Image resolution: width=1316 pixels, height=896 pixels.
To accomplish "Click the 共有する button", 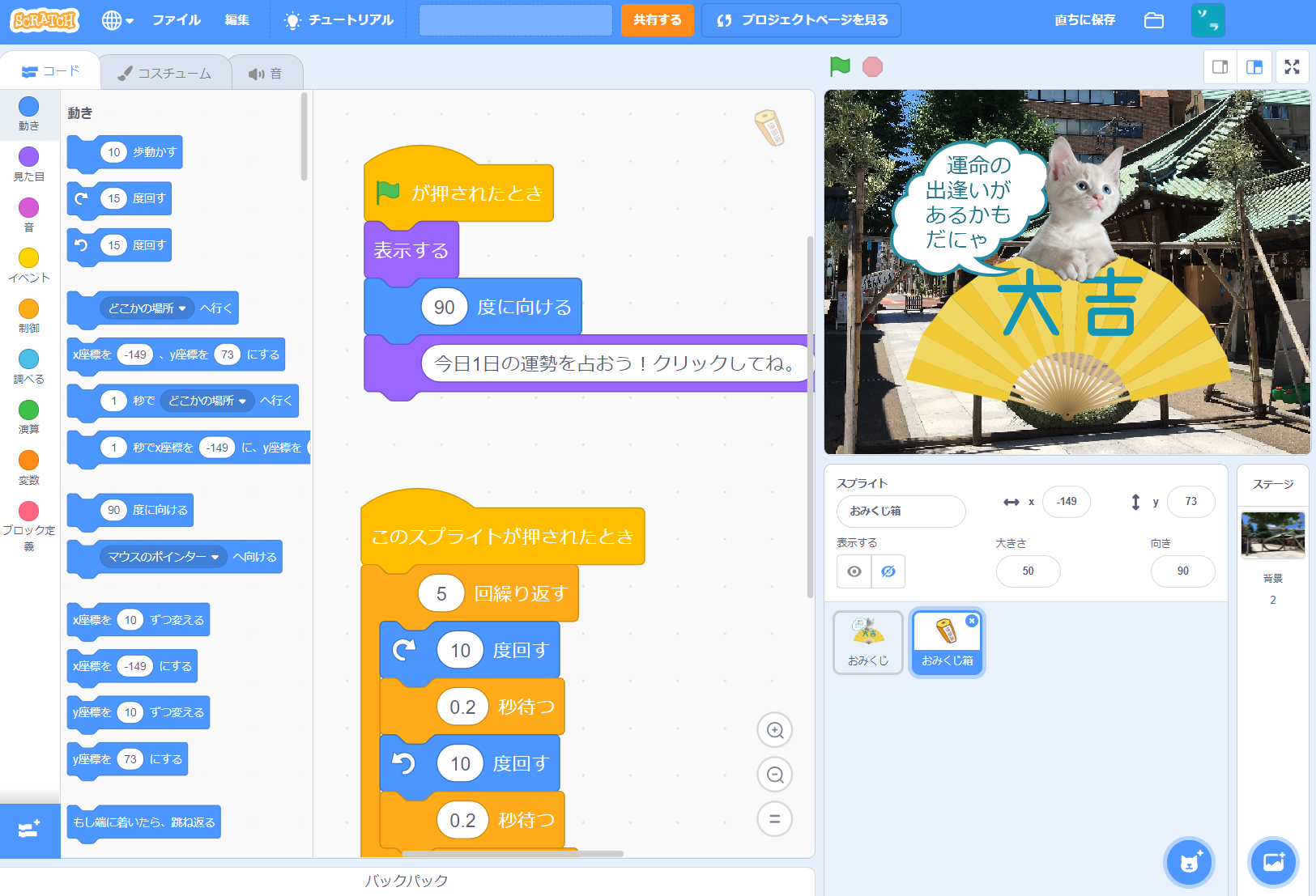I will (657, 20).
